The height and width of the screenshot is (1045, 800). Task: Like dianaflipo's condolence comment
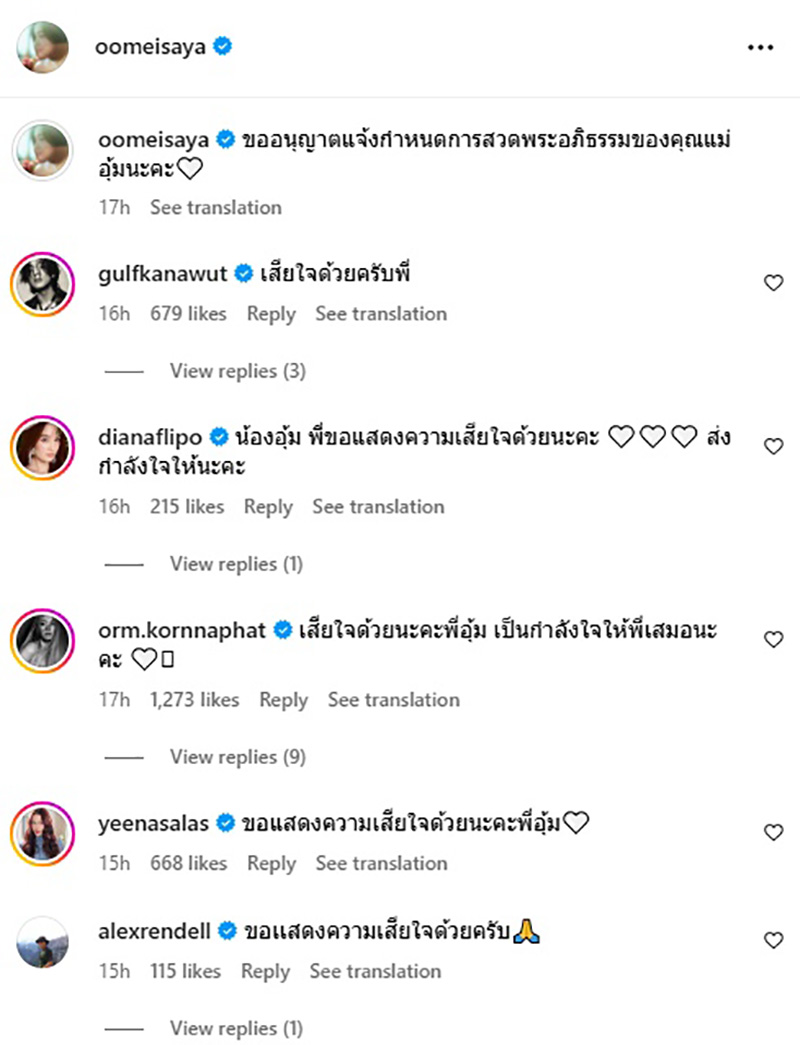pyautogui.click(x=773, y=448)
